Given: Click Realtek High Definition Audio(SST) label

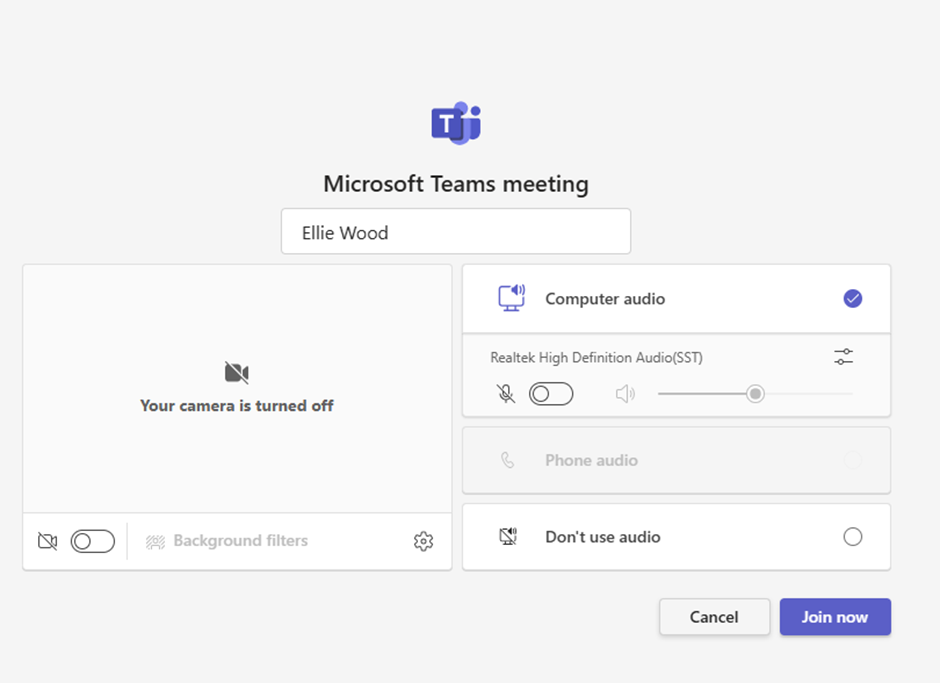Looking at the screenshot, I should pos(596,357).
